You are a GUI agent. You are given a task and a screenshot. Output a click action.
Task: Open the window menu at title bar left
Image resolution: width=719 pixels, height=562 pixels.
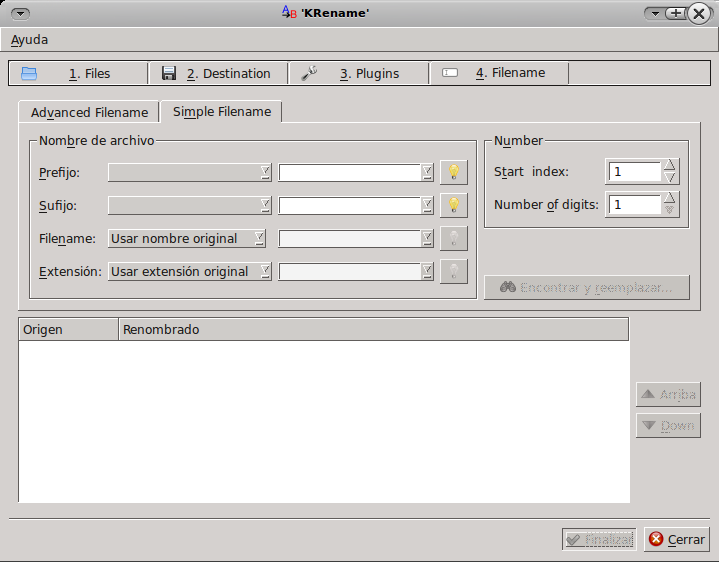coord(20,14)
